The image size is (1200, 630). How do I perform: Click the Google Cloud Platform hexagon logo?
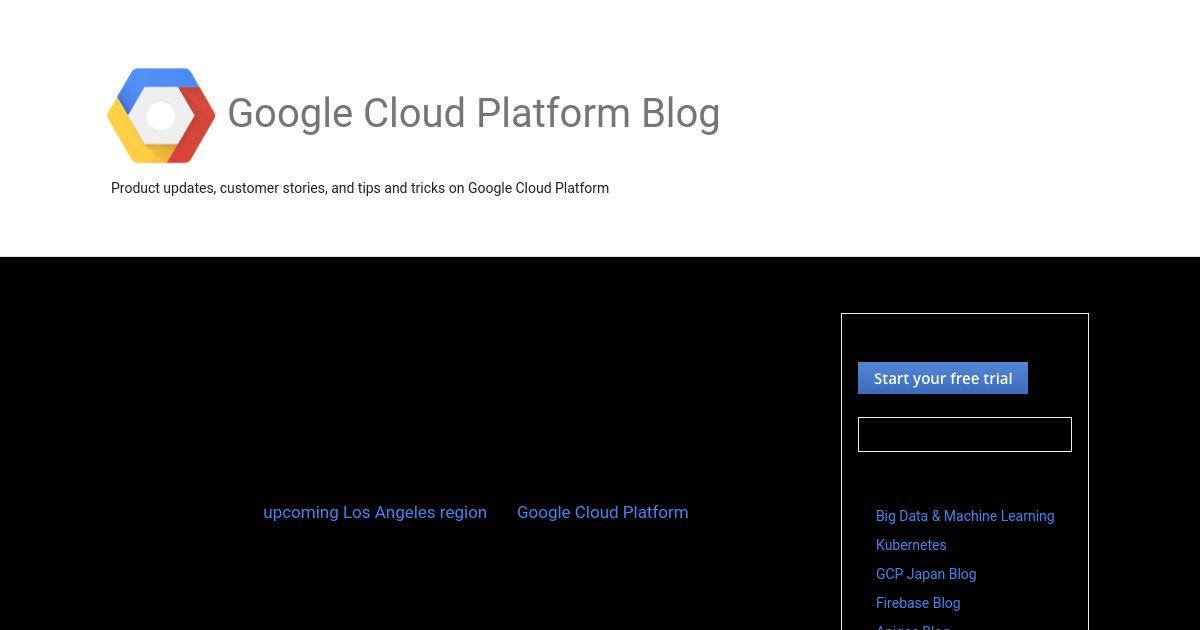pos(161,115)
